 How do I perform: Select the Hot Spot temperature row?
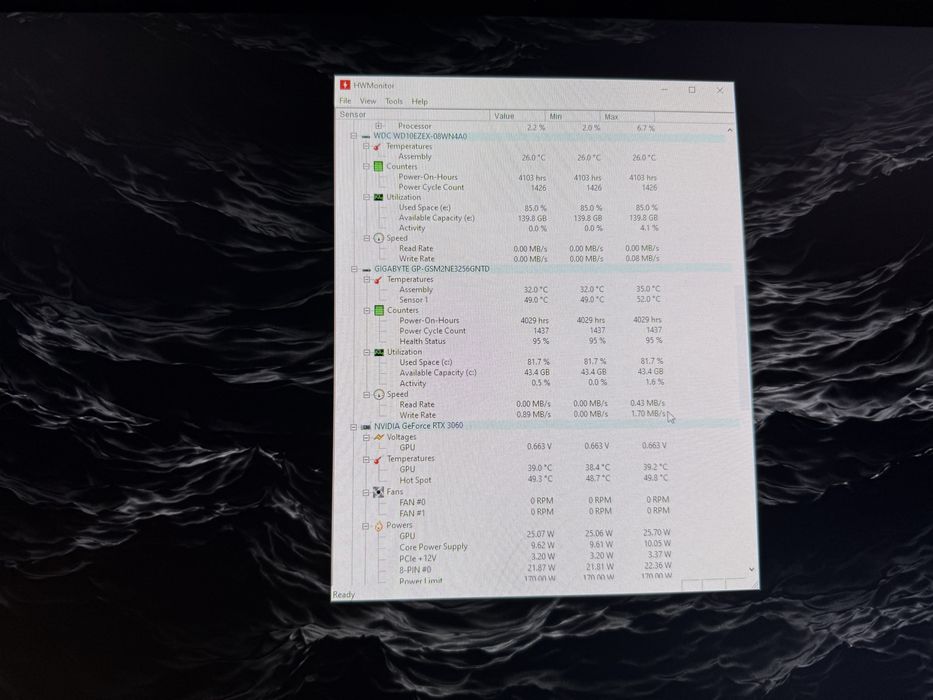[x=534, y=480]
